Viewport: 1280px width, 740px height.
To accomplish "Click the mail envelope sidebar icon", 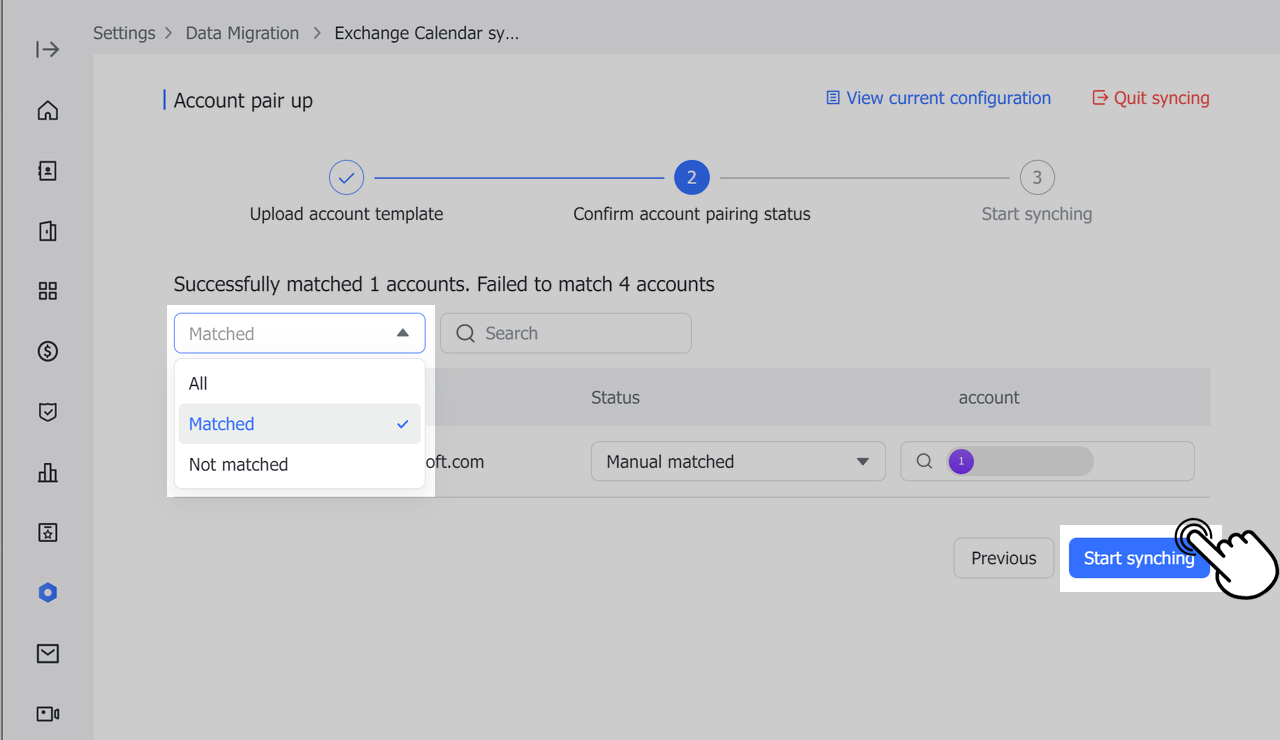I will pyautogui.click(x=47, y=653).
